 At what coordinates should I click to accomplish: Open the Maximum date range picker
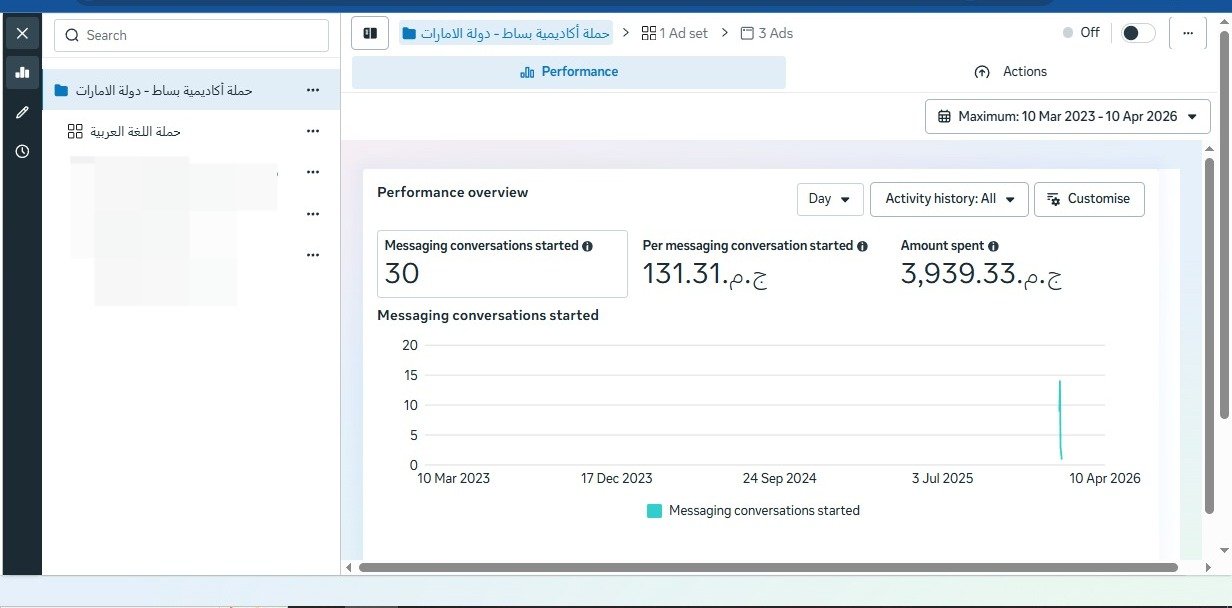(1068, 116)
